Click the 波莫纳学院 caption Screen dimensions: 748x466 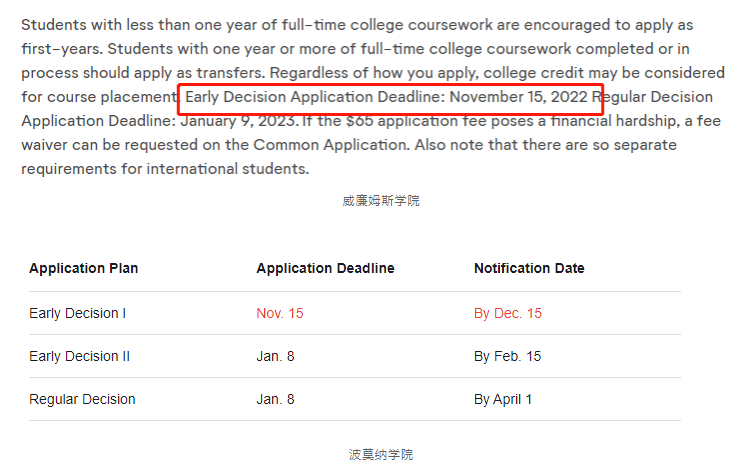[381, 454]
